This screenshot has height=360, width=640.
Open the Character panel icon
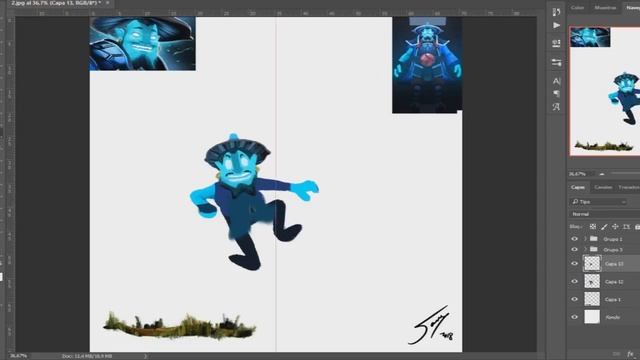(556, 81)
